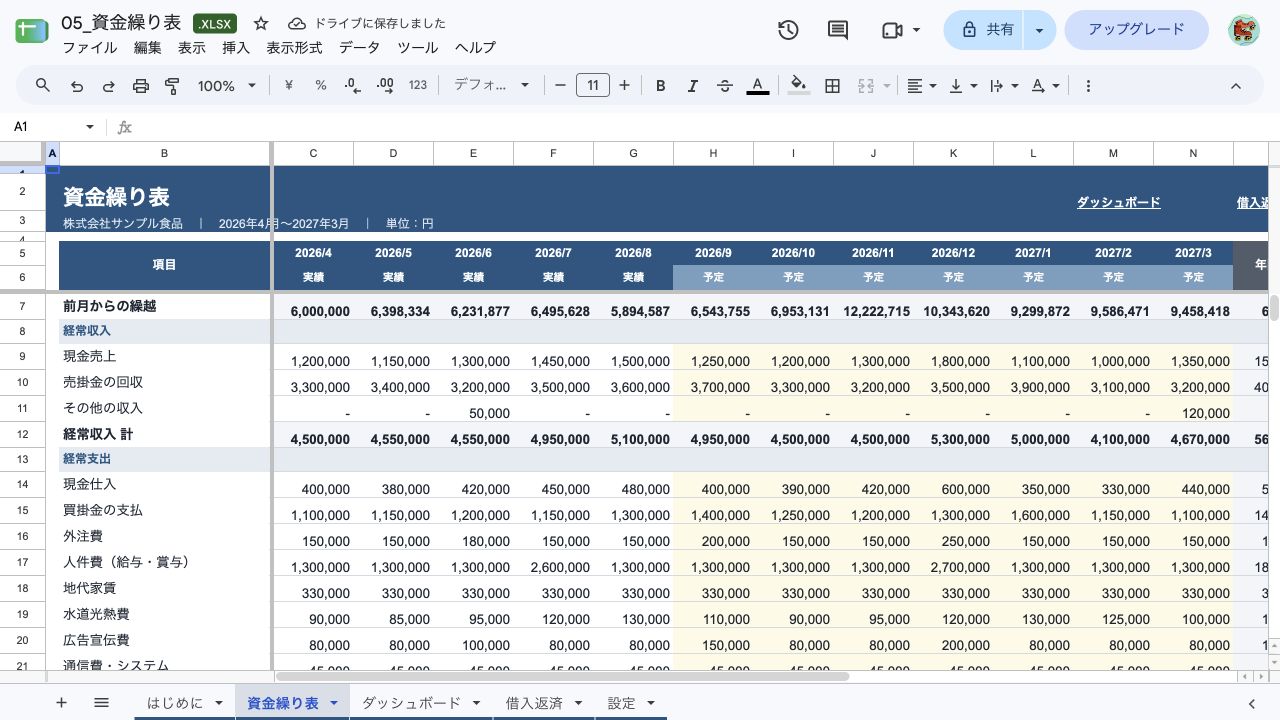The width and height of the screenshot is (1280, 720).
Task: Click the print icon
Action: tap(141, 86)
